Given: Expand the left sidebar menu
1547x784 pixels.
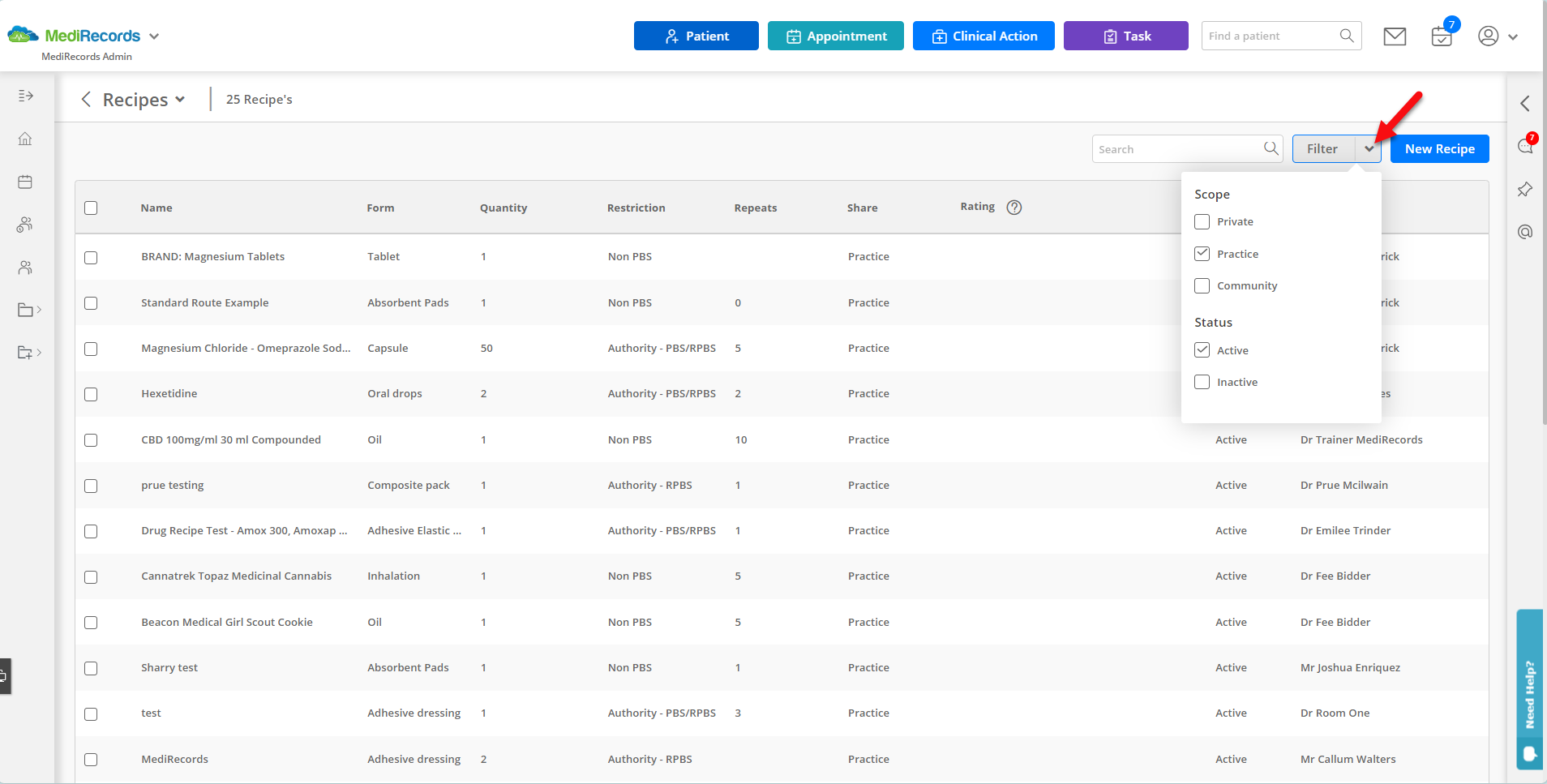Looking at the screenshot, I should [26, 96].
